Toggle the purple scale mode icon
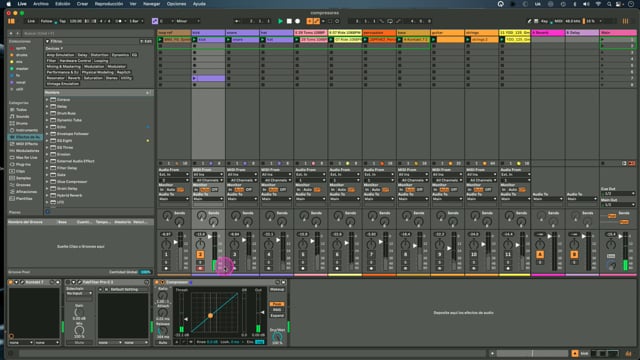The width and height of the screenshot is (640, 360). pyautogui.click(x=155, y=21)
